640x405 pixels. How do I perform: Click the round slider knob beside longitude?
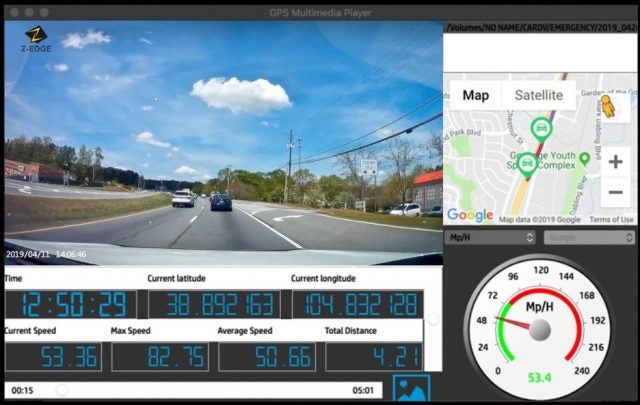(x=433, y=319)
